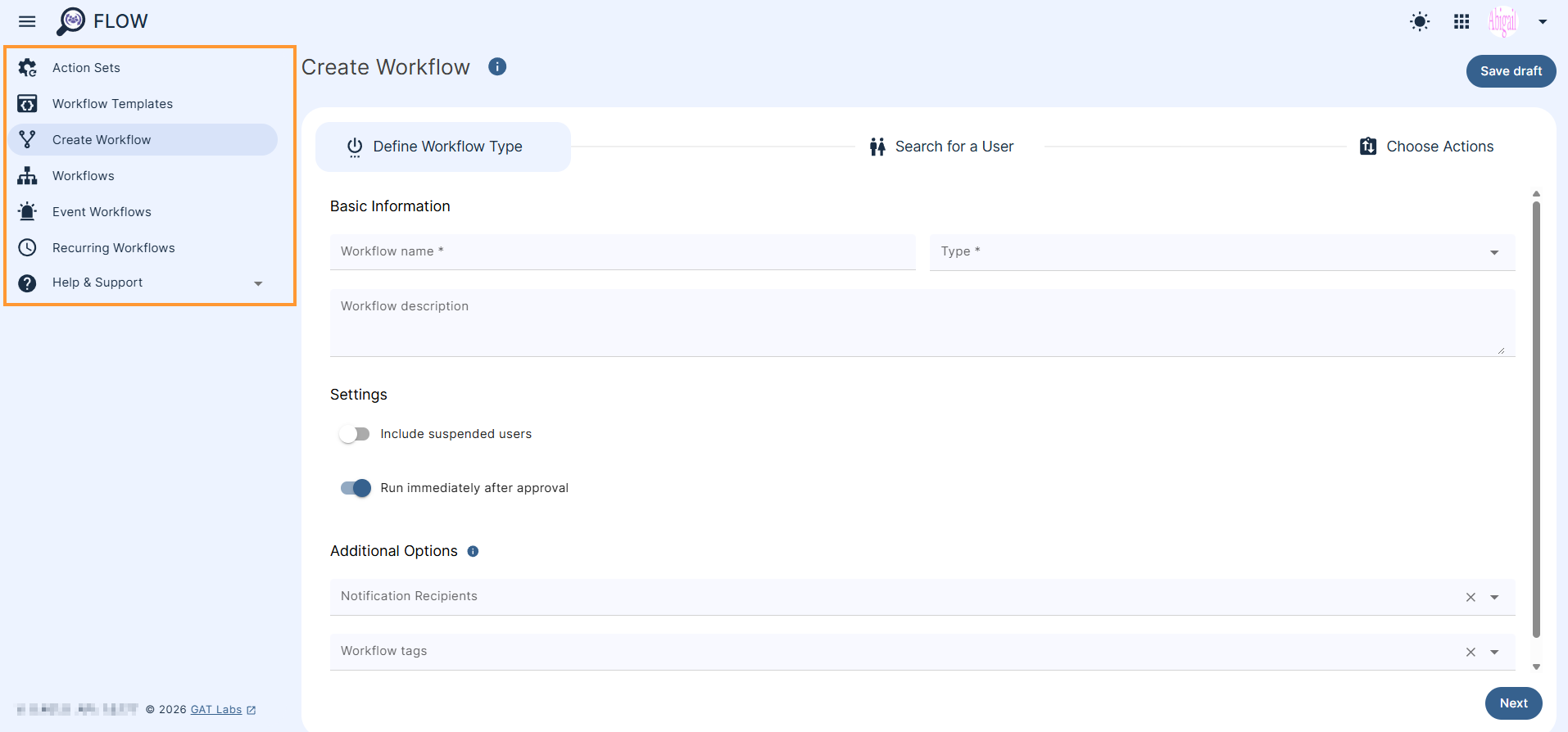Open the apps grid launcher
Screen dimensions: 1568x732
(x=1462, y=22)
